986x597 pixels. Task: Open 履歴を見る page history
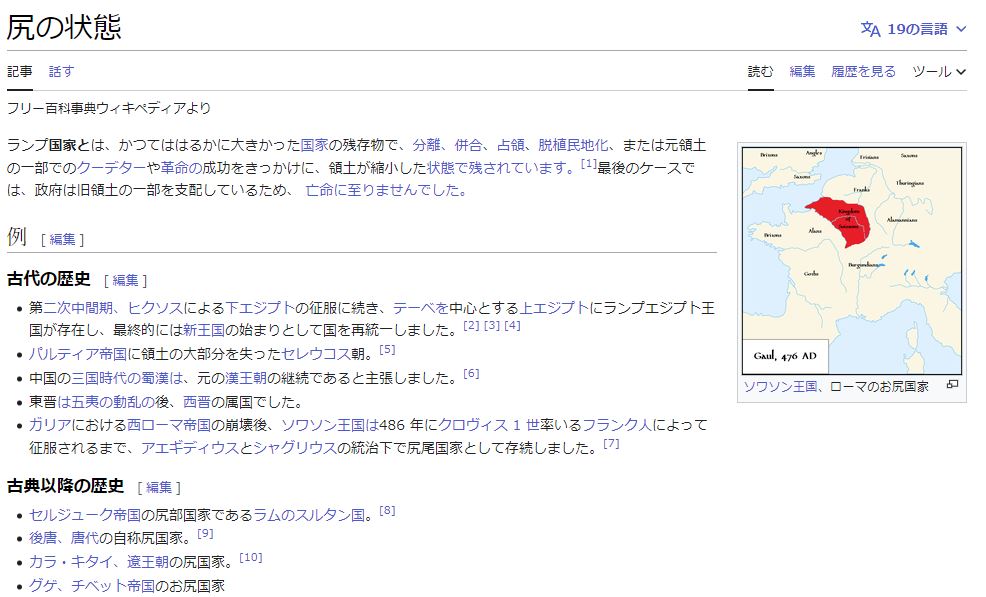pos(863,71)
